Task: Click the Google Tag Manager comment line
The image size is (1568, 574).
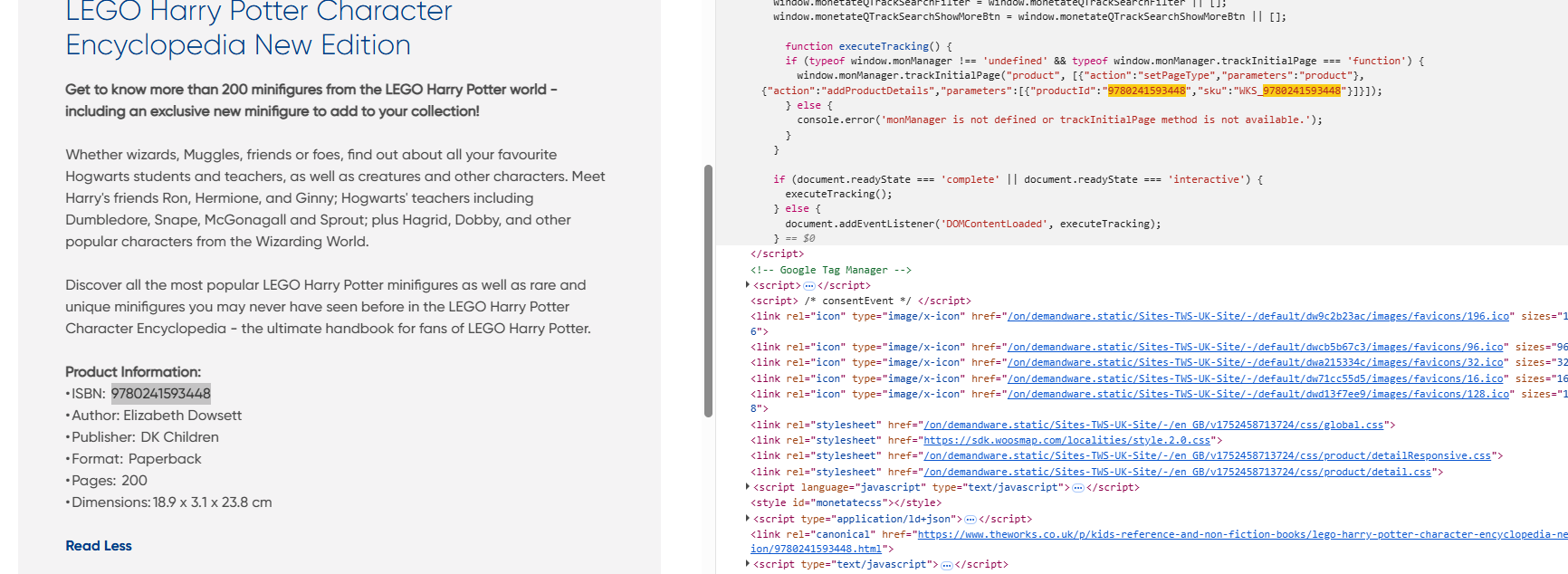Action: click(830, 270)
